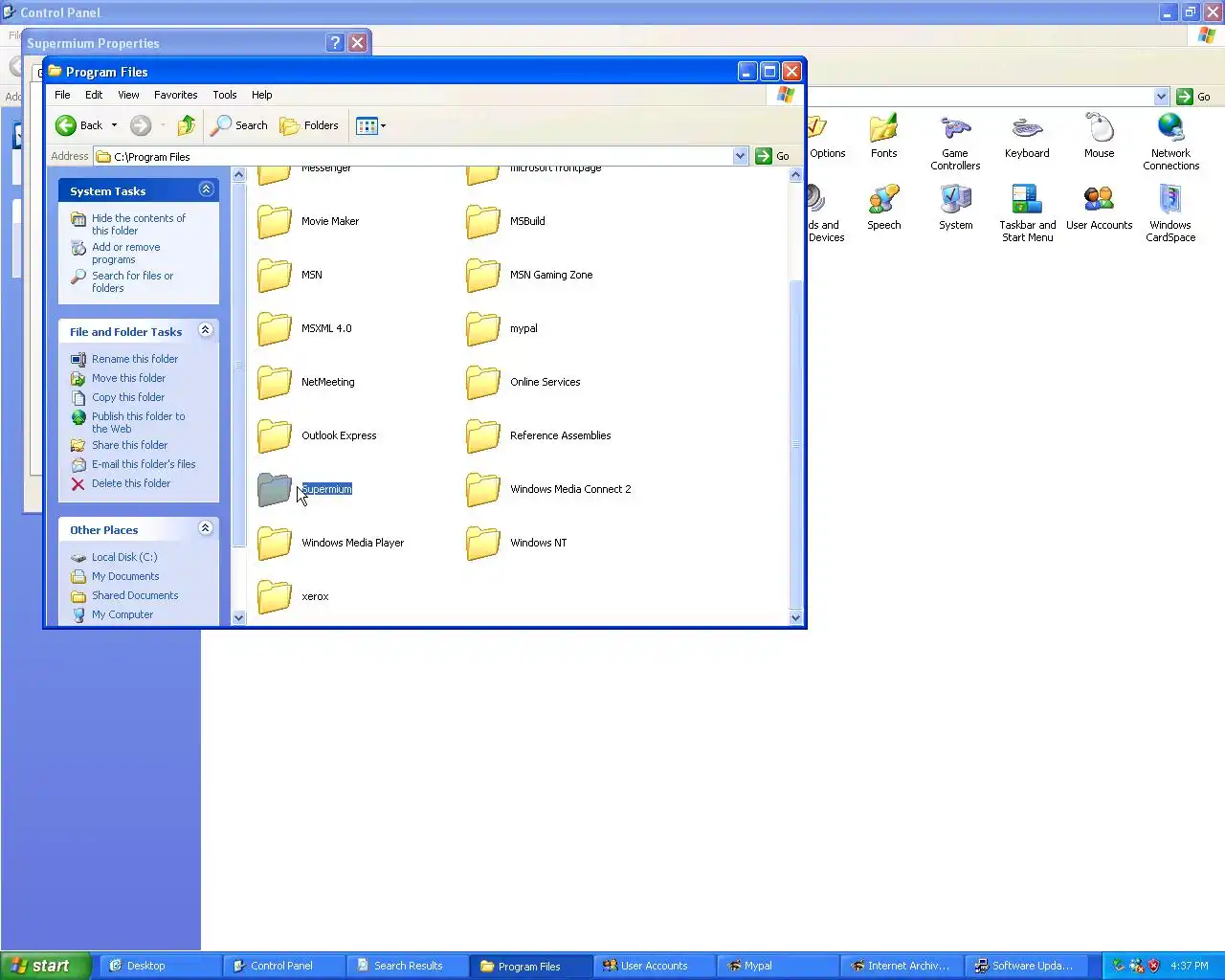Click the Forward arrow toolbar button
The height and width of the screenshot is (980, 1225).
click(x=141, y=125)
